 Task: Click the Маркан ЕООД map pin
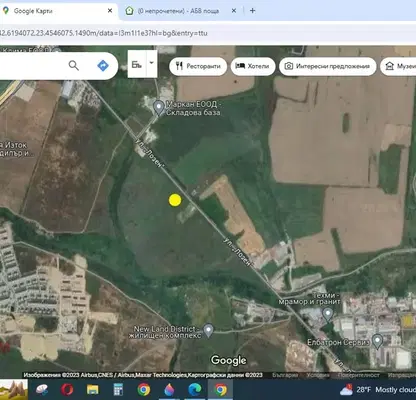[159, 108]
